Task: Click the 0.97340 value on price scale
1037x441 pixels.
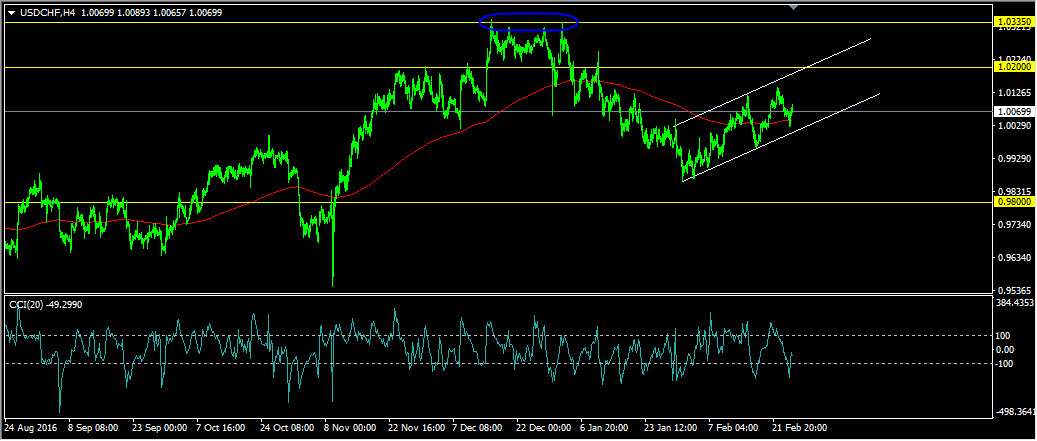Action: [1013, 225]
